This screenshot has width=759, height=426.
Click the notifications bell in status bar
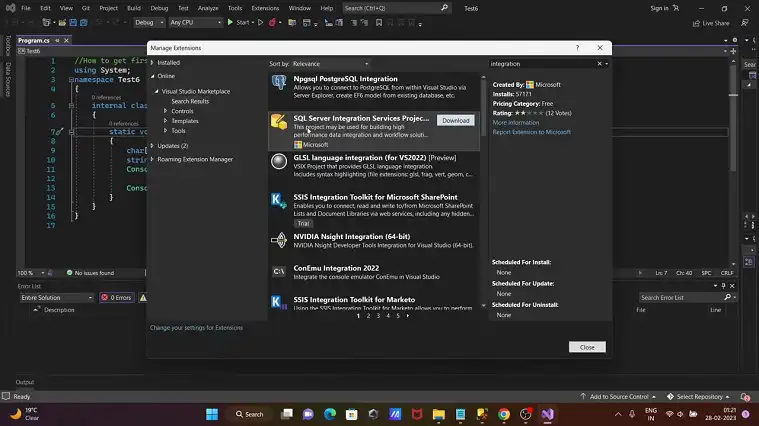pos(745,396)
